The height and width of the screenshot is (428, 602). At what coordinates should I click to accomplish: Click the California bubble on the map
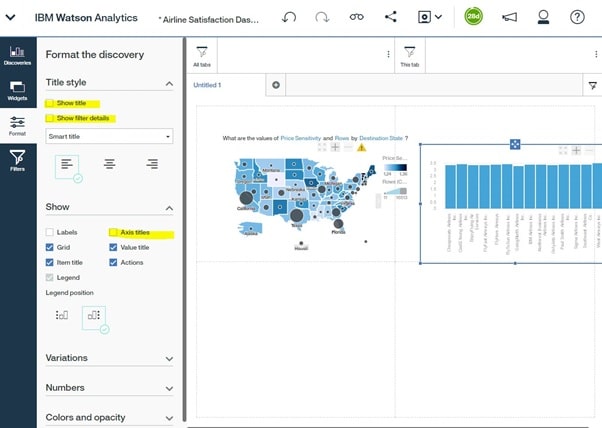[x=246, y=198]
